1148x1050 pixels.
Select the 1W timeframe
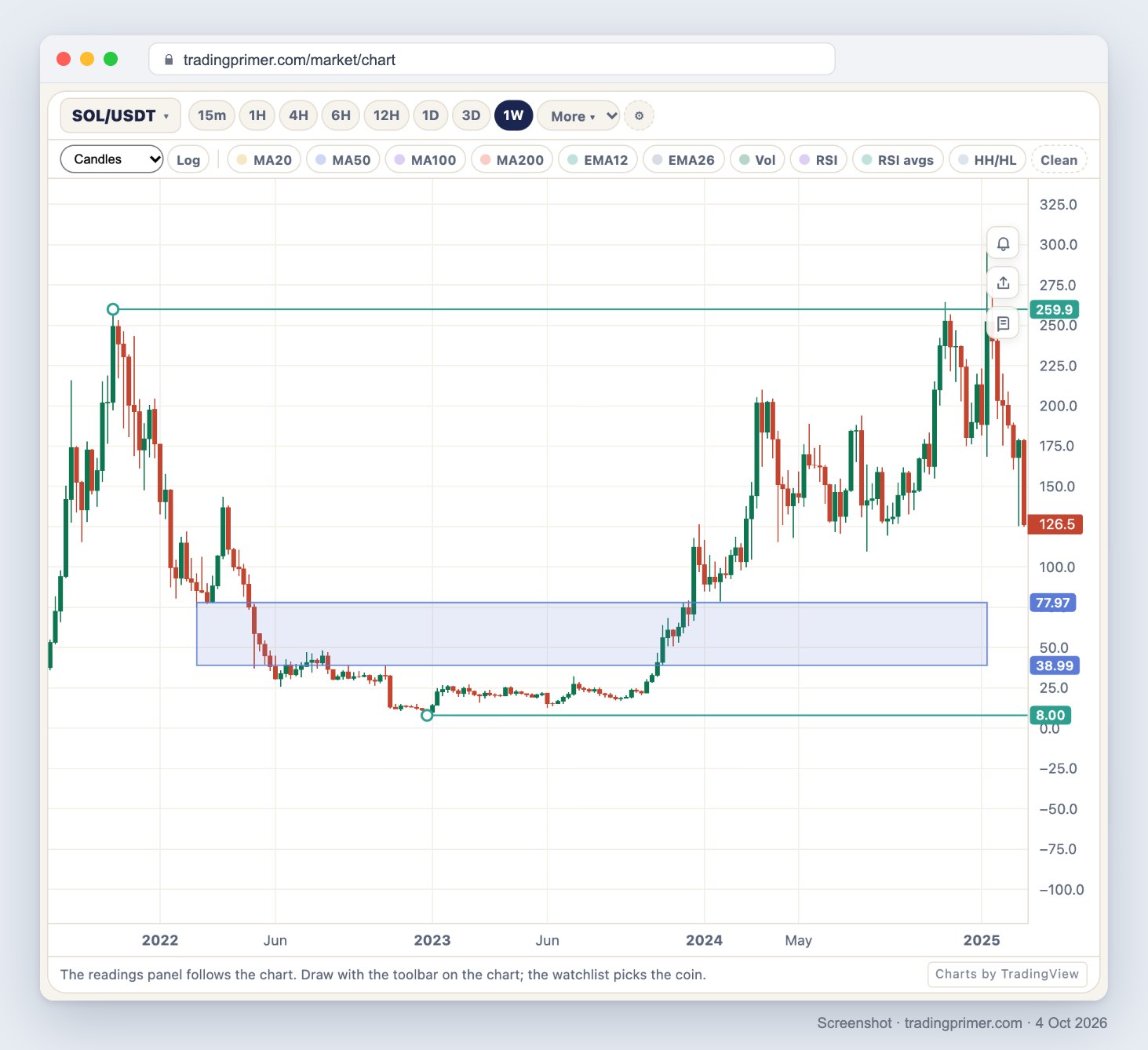(x=513, y=115)
